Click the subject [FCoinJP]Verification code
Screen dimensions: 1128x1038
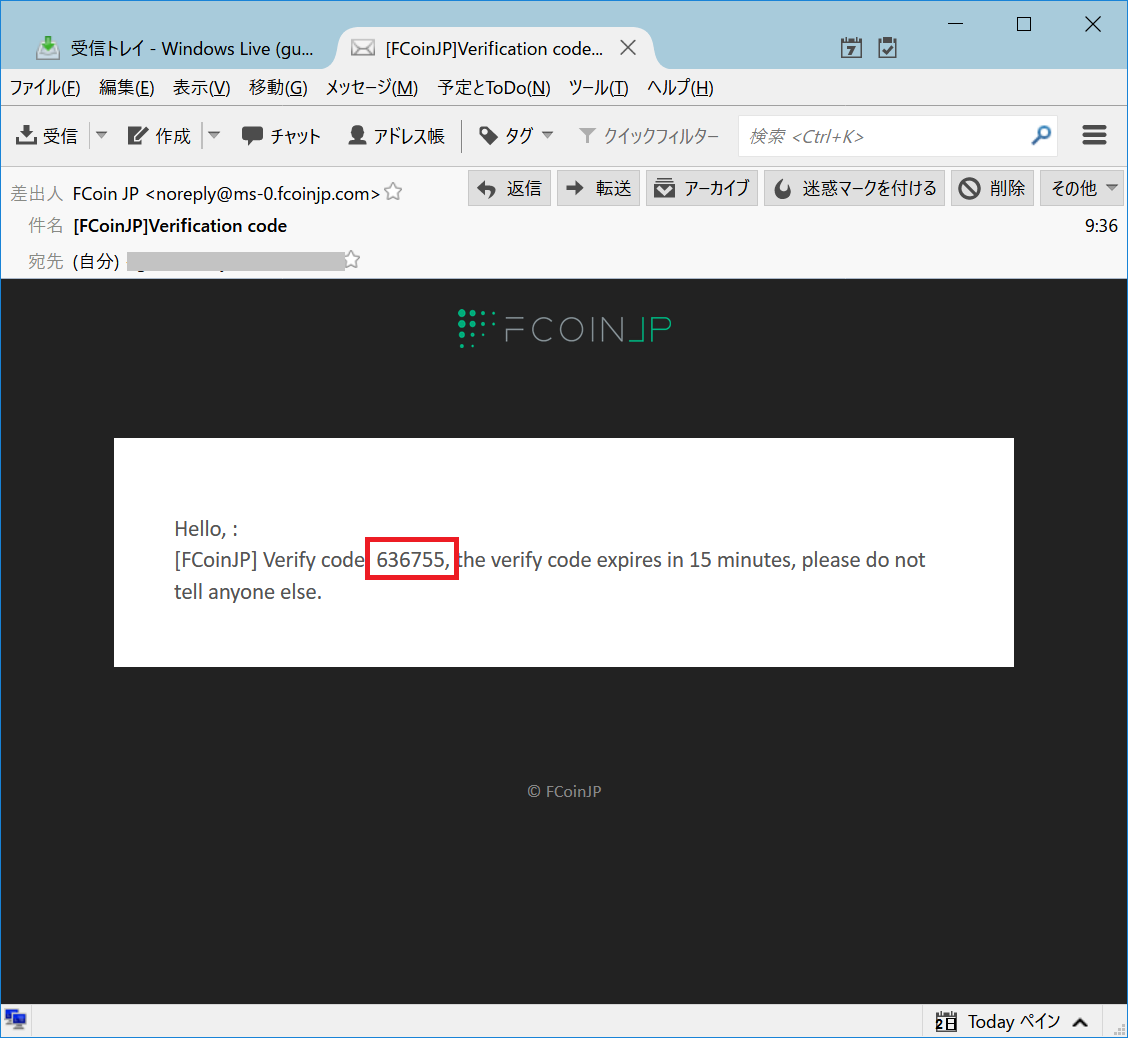[x=180, y=226]
